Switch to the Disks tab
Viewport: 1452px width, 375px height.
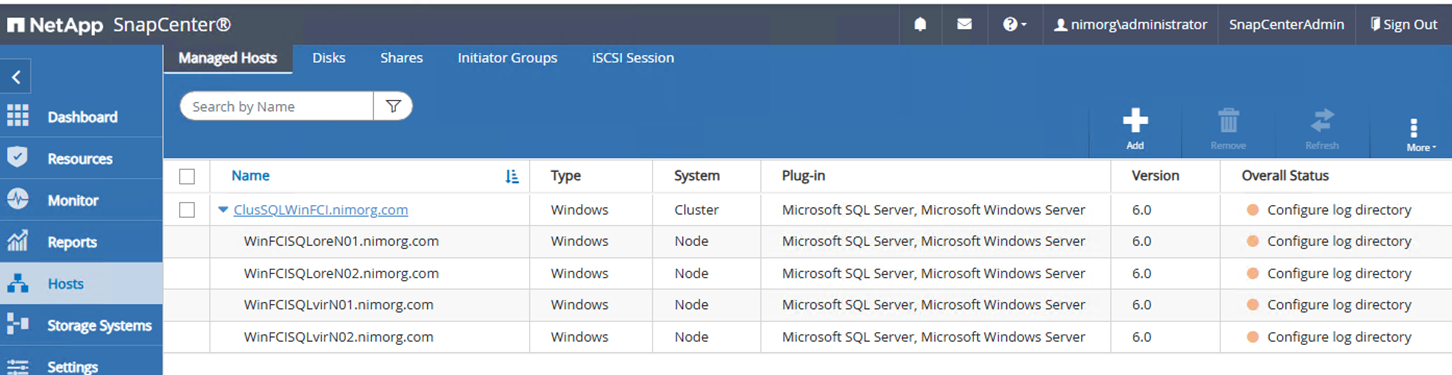(x=329, y=58)
